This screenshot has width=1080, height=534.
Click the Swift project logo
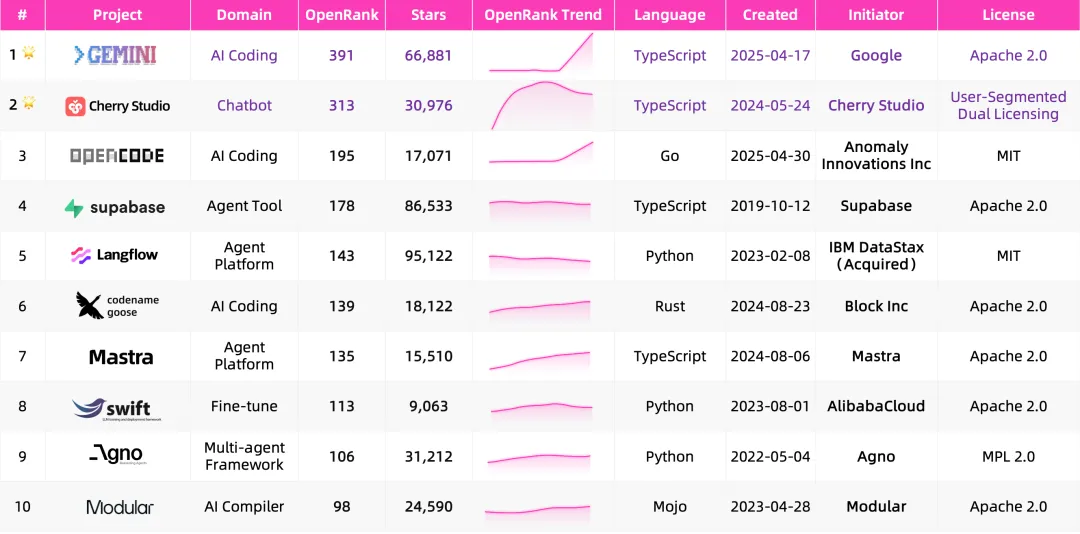116,409
